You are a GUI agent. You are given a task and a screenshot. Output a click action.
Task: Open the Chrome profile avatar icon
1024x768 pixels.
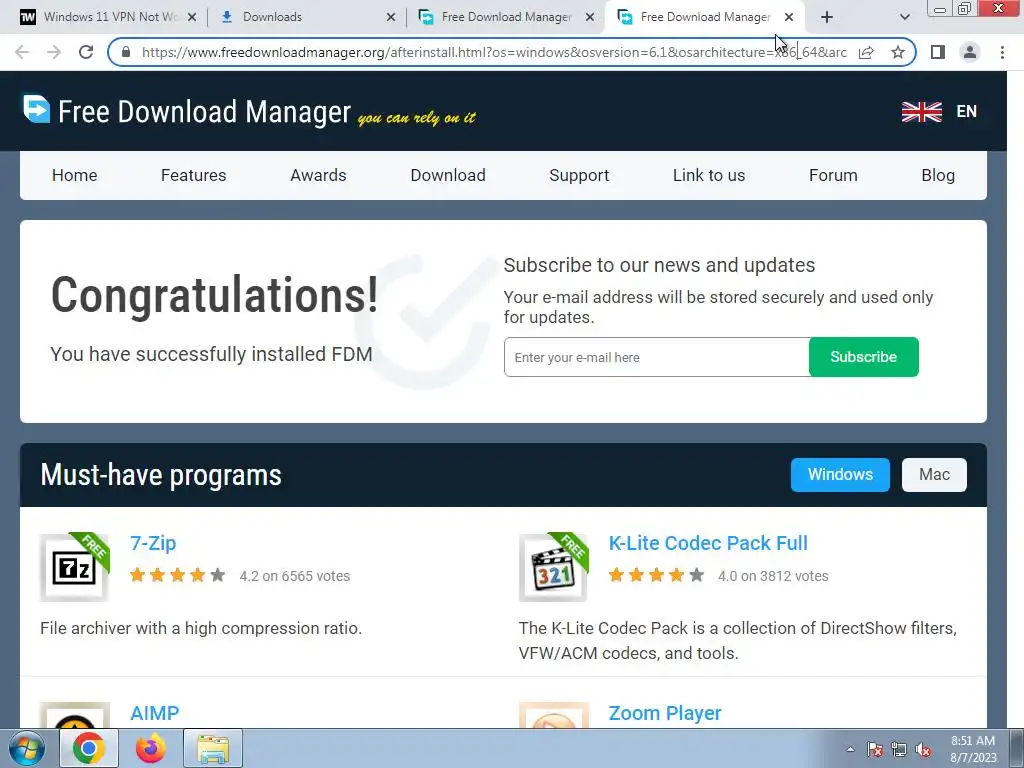point(970,52)
